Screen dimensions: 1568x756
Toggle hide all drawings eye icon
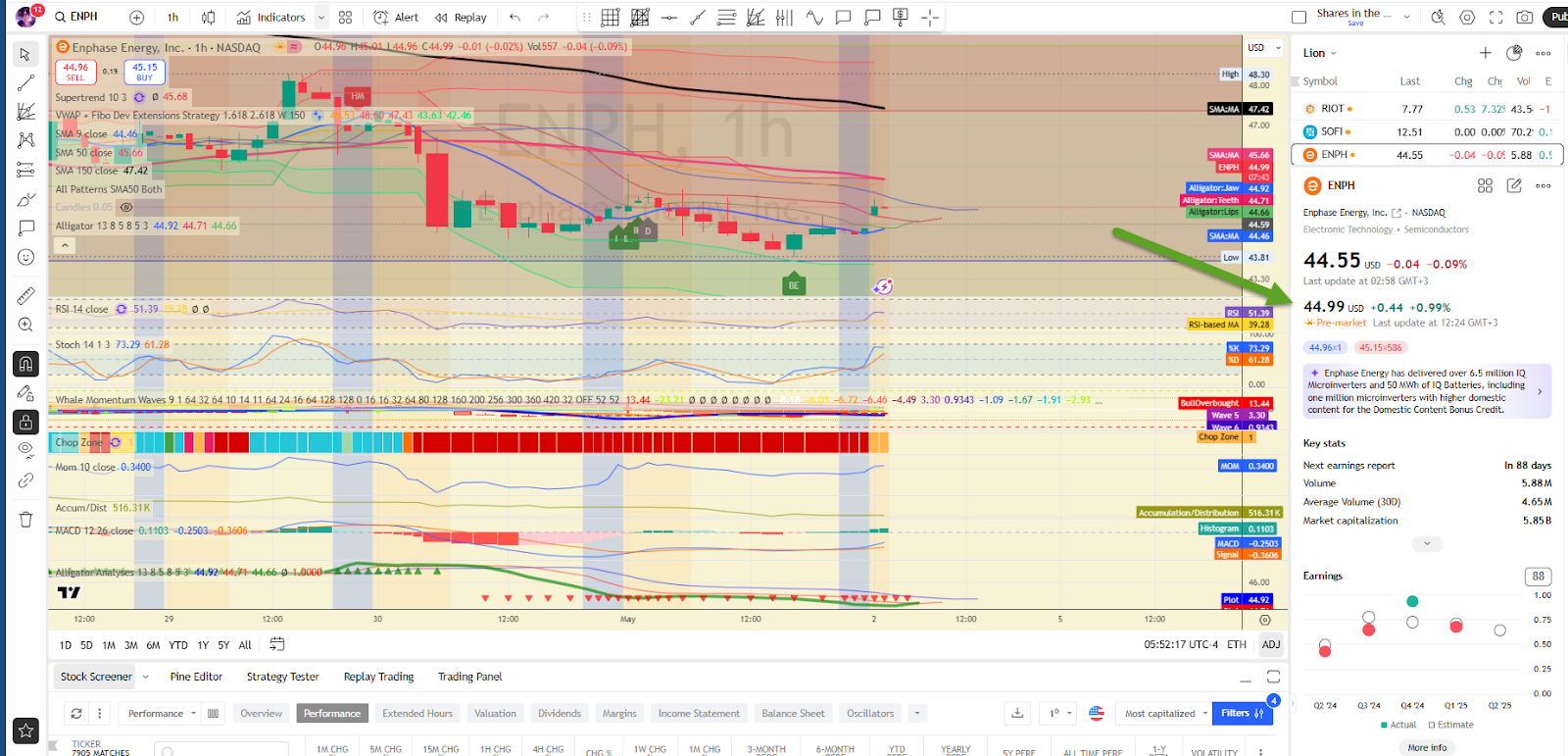click(26, 450)
